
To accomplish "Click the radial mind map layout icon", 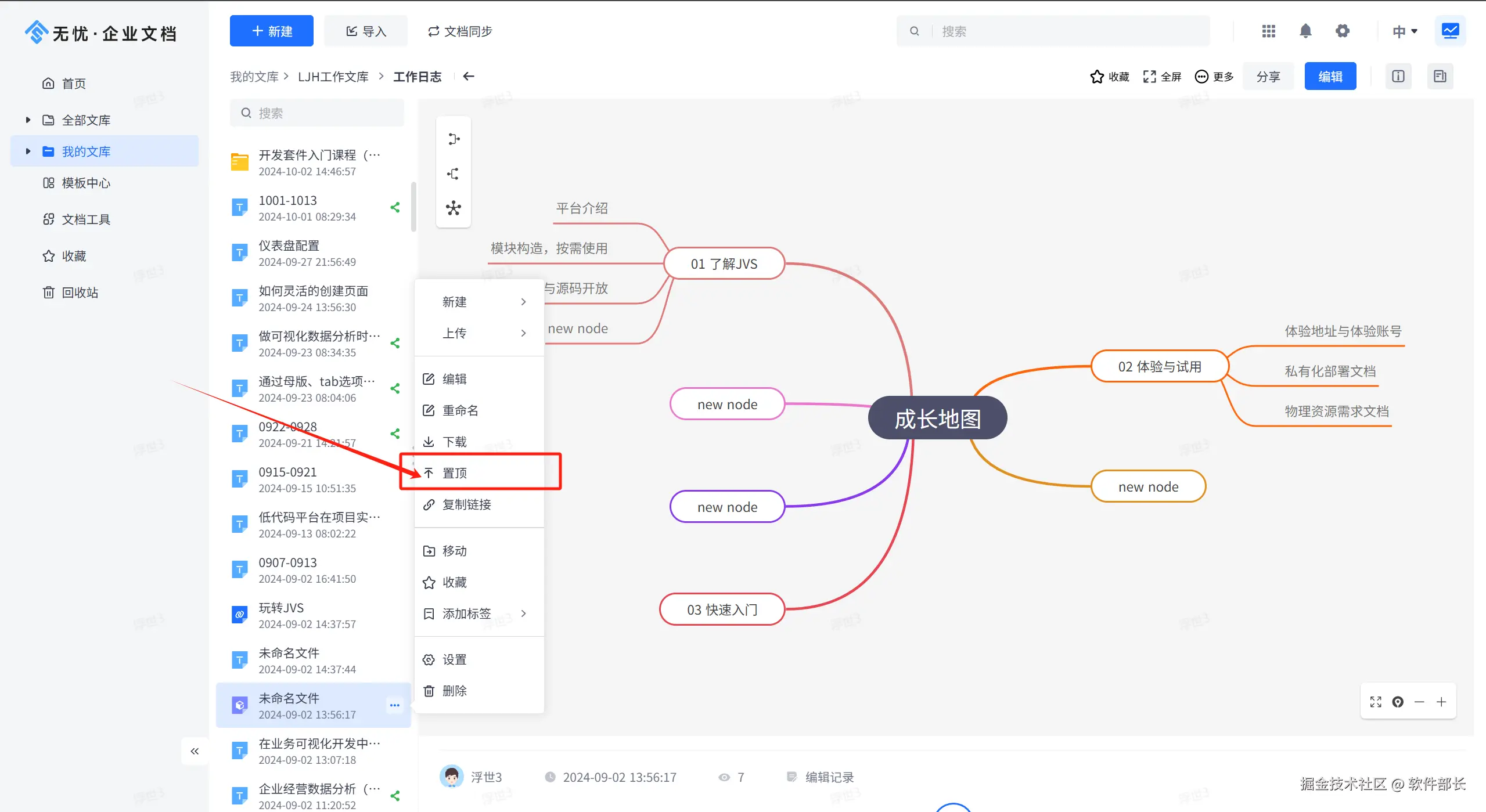I will [x=454, y=208].
